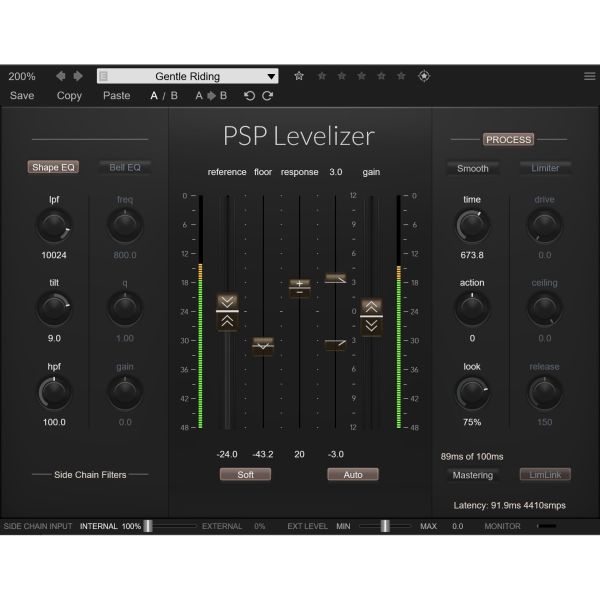Click the side chain internal/external slider
Viewport: 600px width, 600px height.
(148, 526)
